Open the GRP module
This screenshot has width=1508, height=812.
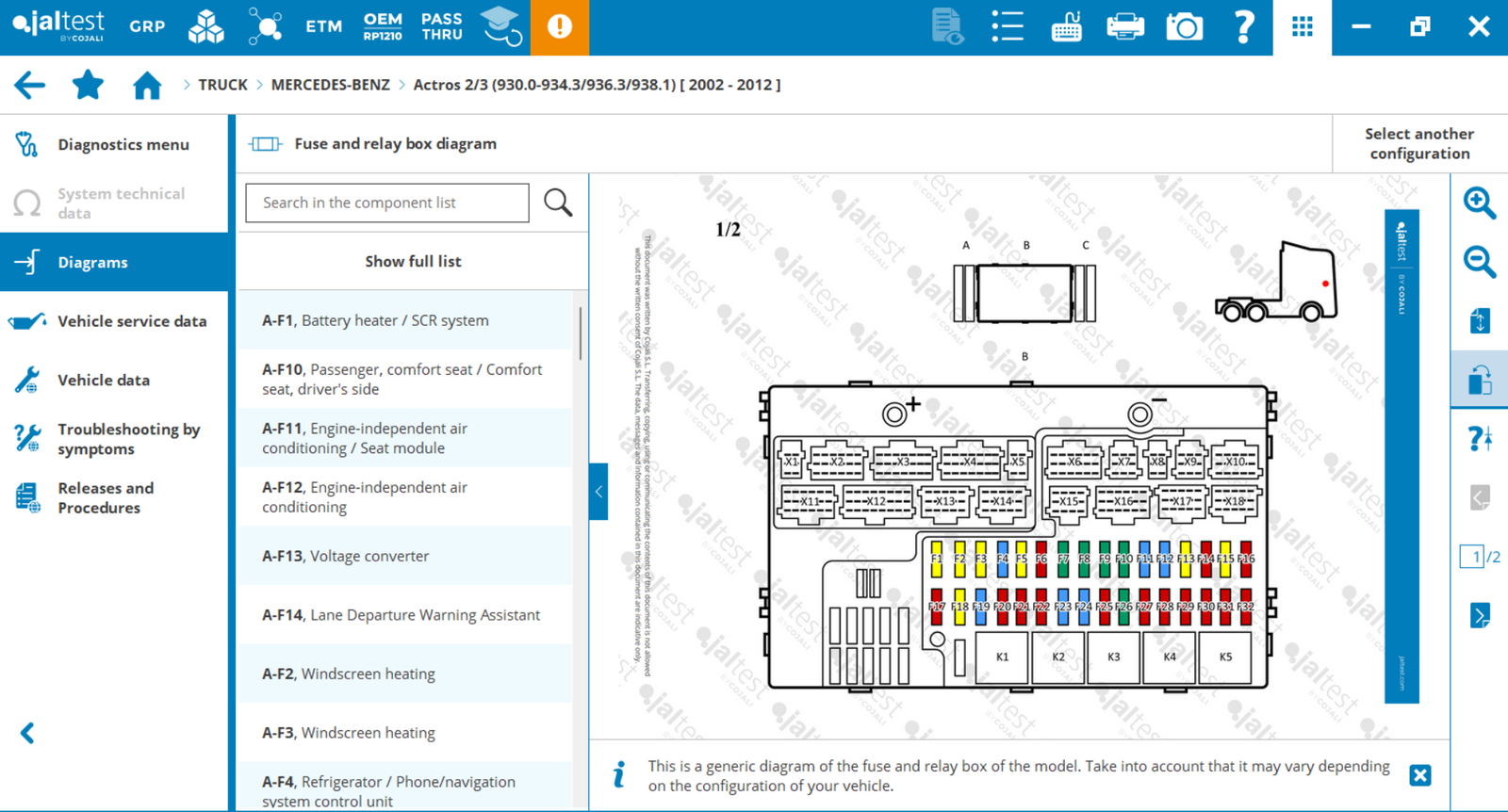(x=147, y=26)
